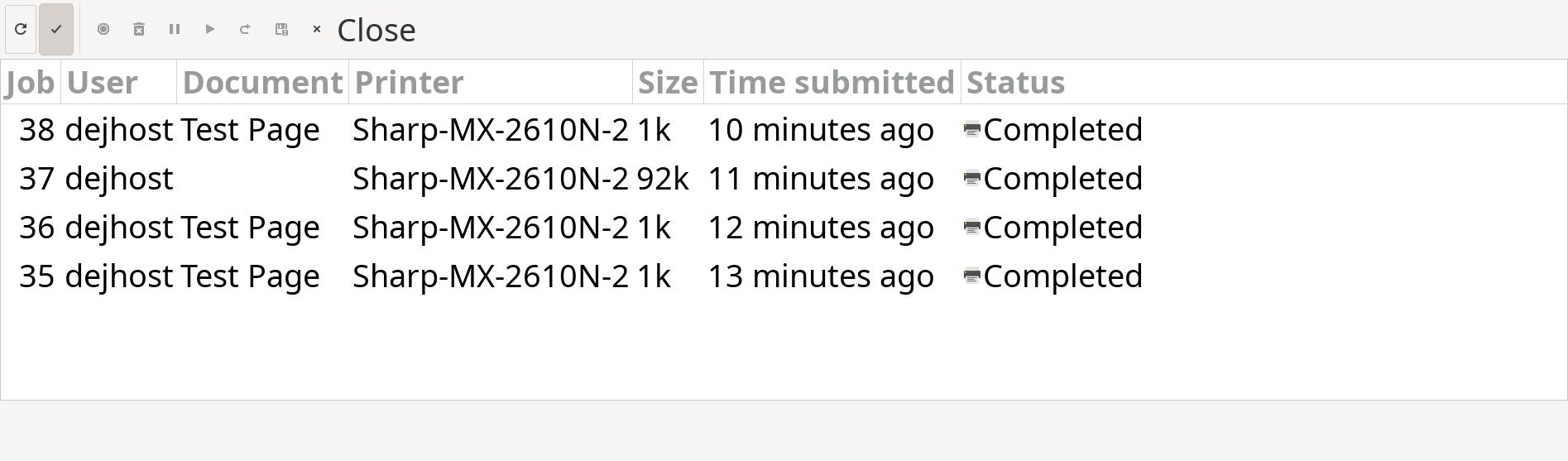Sort by the Job column header
Screen dimensions: 1568x461
tap(30, 82)
